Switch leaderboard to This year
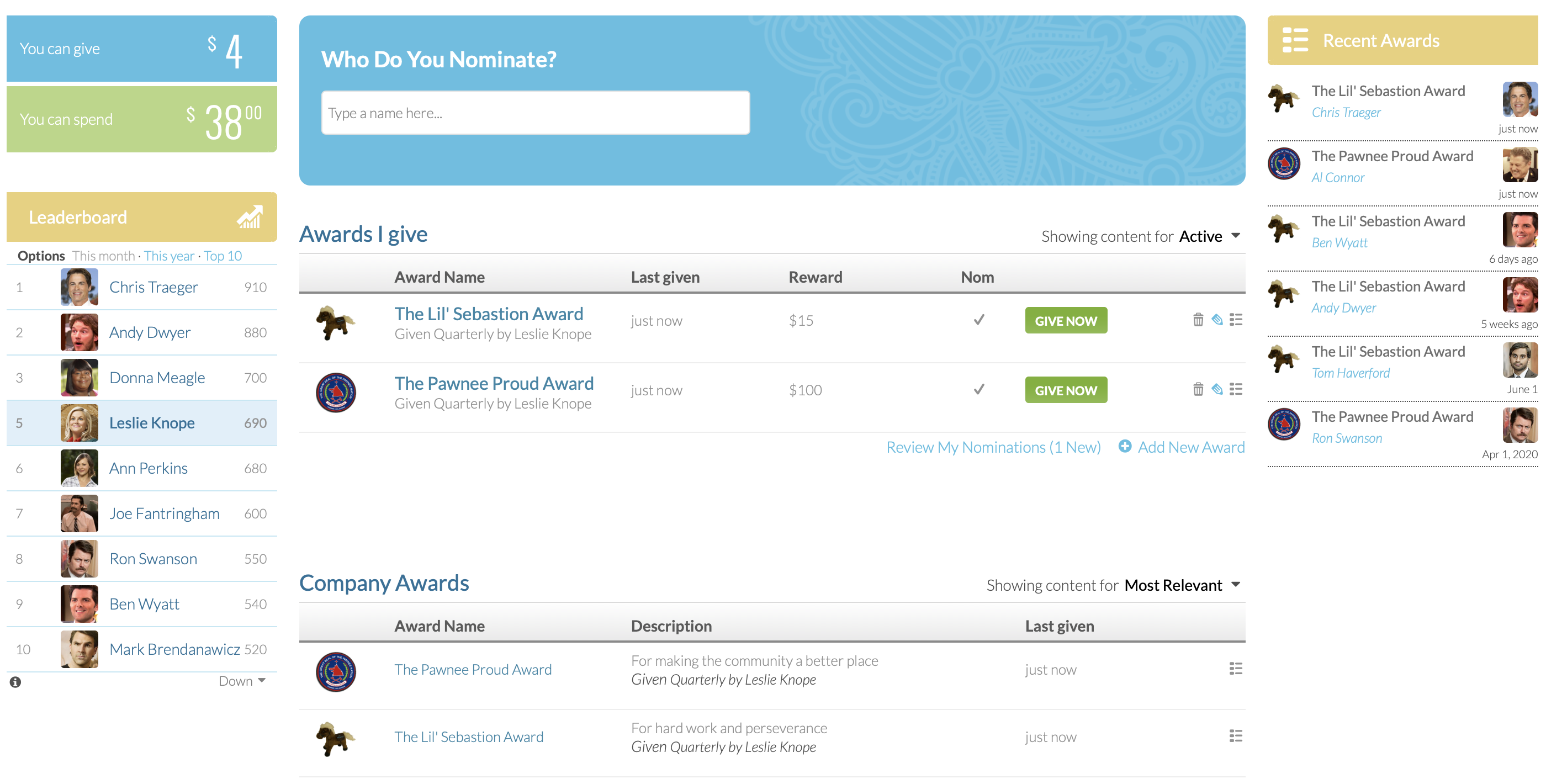1546x784 pixels. [168, 256]
